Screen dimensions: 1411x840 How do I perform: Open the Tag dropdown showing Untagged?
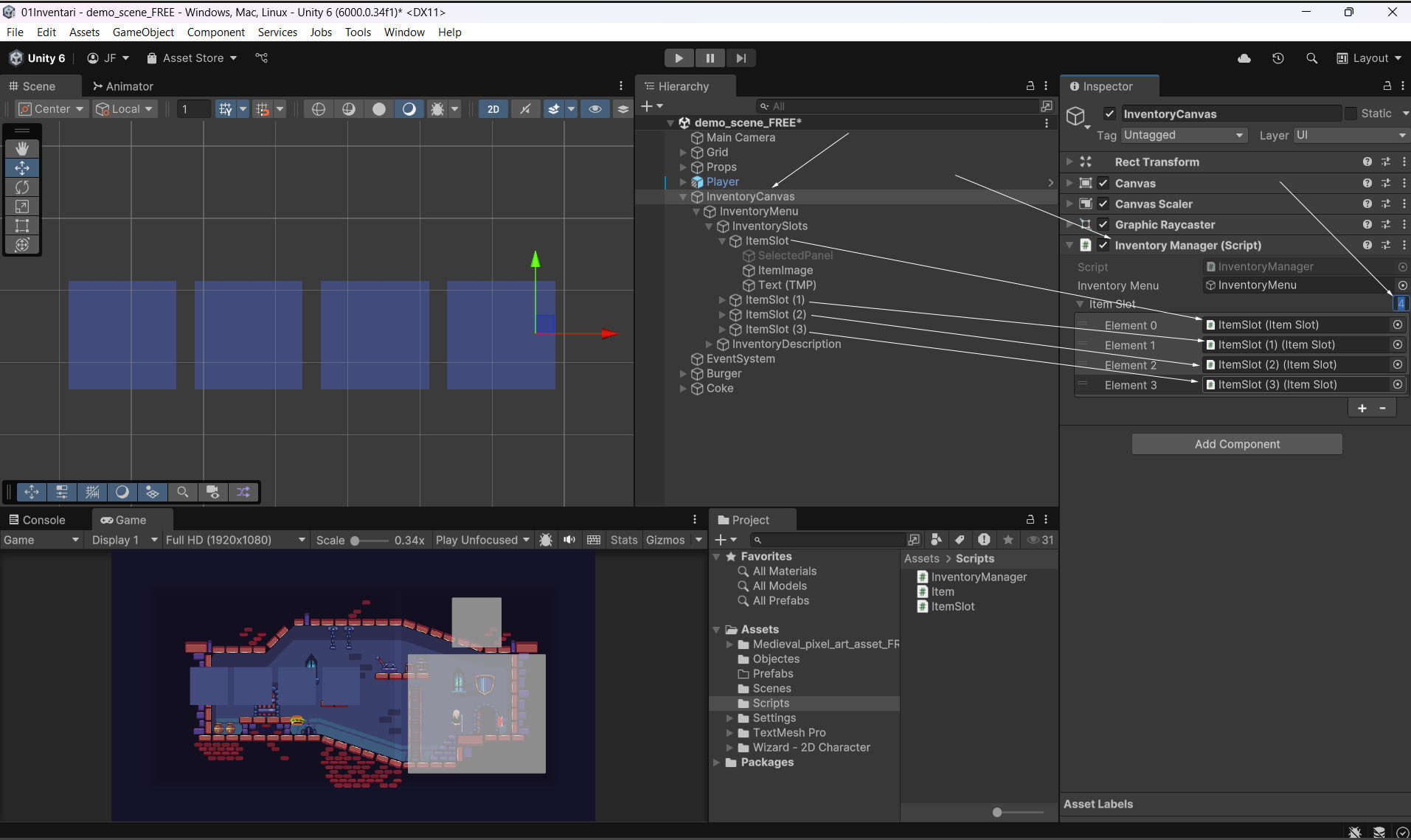pyautogui.click(x=1183, y=135)
